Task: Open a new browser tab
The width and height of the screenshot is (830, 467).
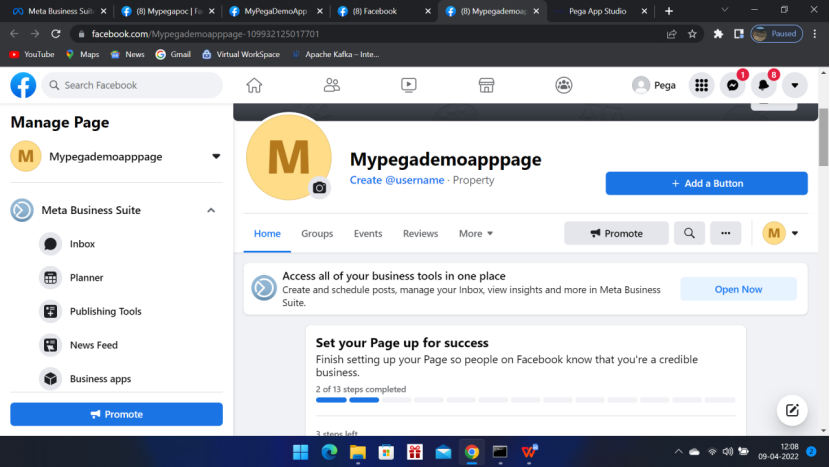Action: pos(669,11)
